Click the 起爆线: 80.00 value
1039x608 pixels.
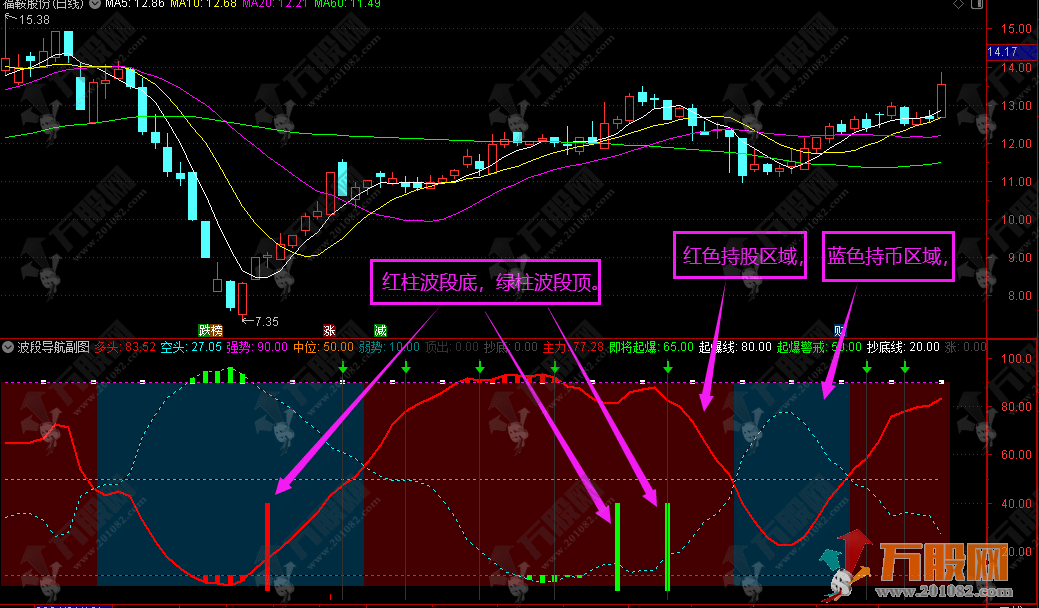click(735, 347)
